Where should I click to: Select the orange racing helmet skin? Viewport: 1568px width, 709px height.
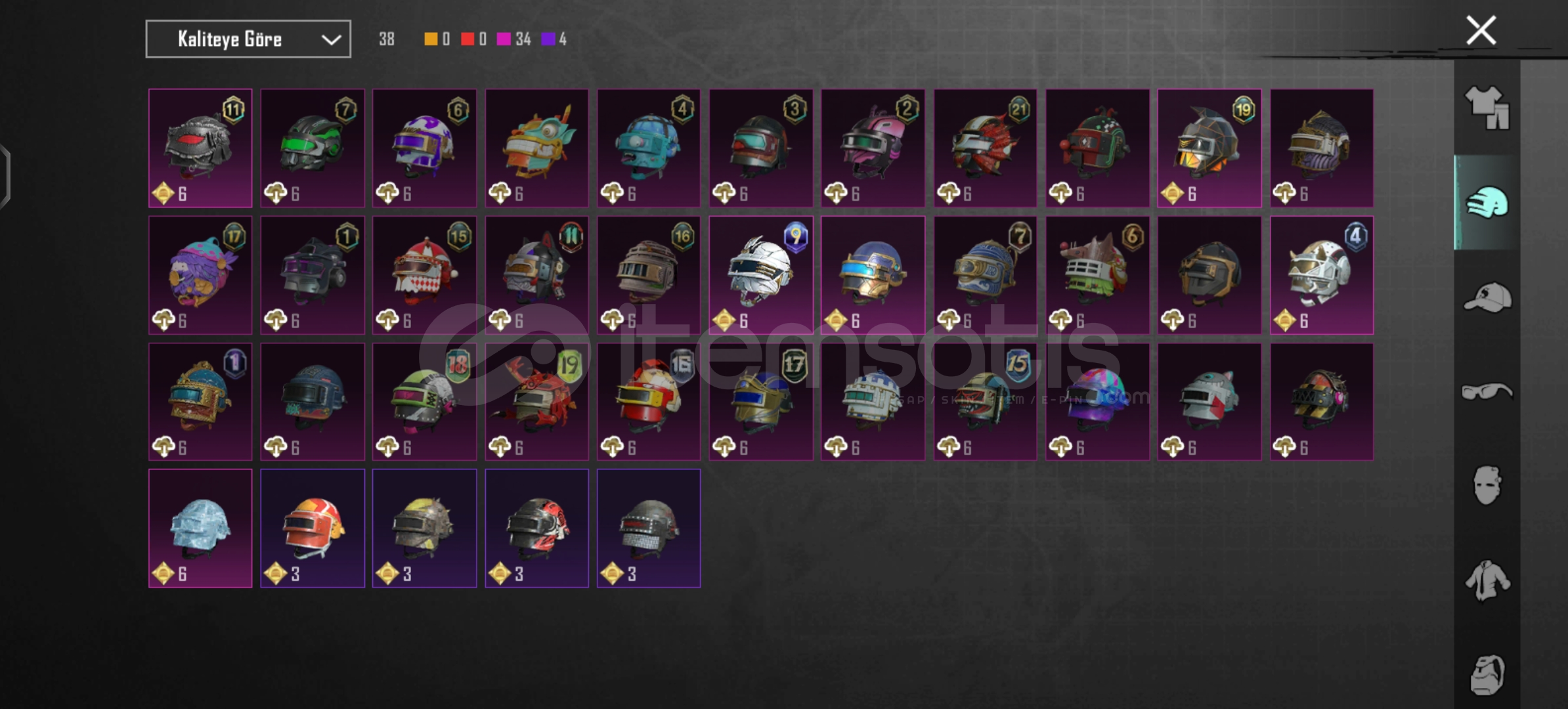(313, 528)
